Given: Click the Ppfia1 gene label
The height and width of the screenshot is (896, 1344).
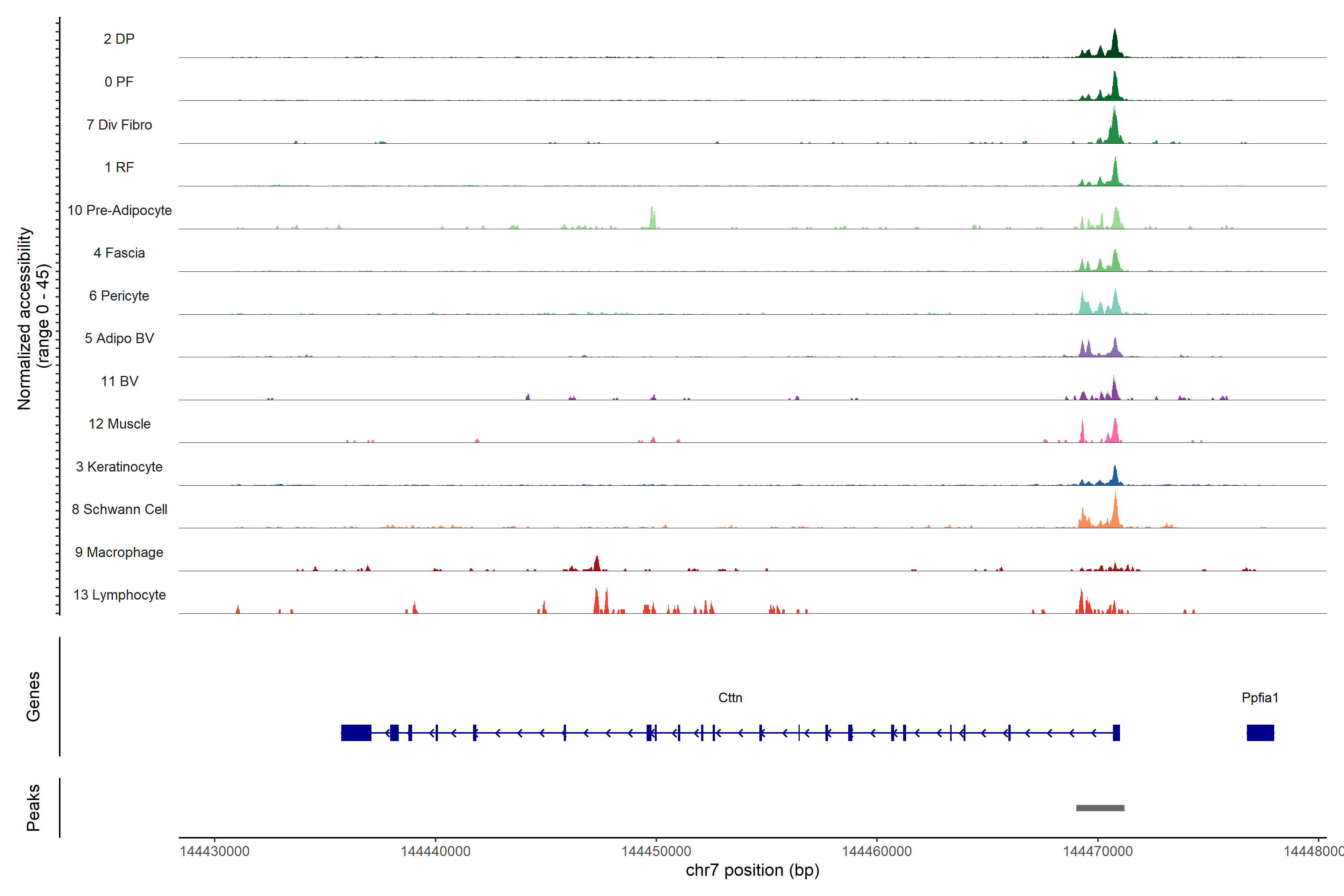Looking at the screenshot, I should [1259, 697].
